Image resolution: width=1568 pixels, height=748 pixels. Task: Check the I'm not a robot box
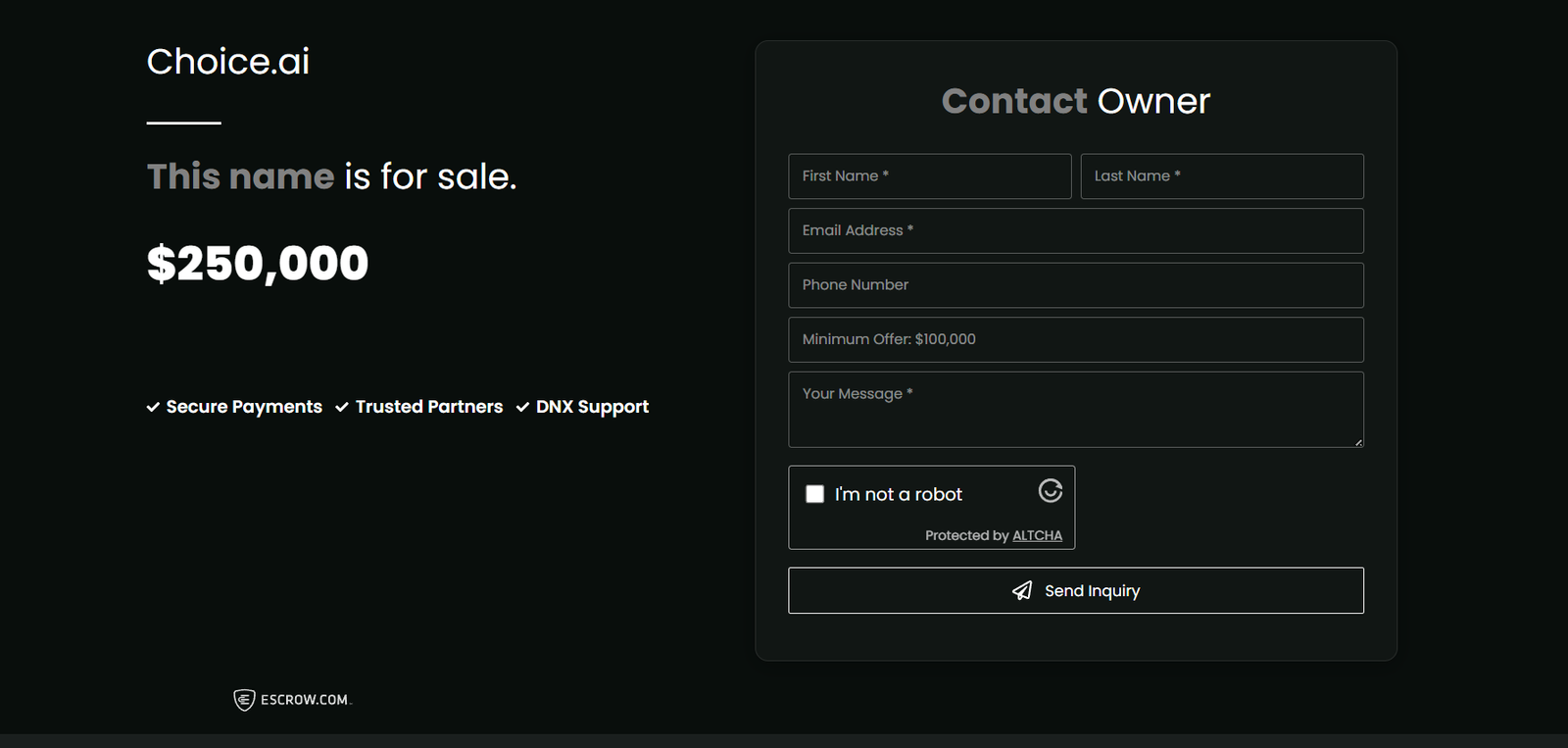(814, 494)
